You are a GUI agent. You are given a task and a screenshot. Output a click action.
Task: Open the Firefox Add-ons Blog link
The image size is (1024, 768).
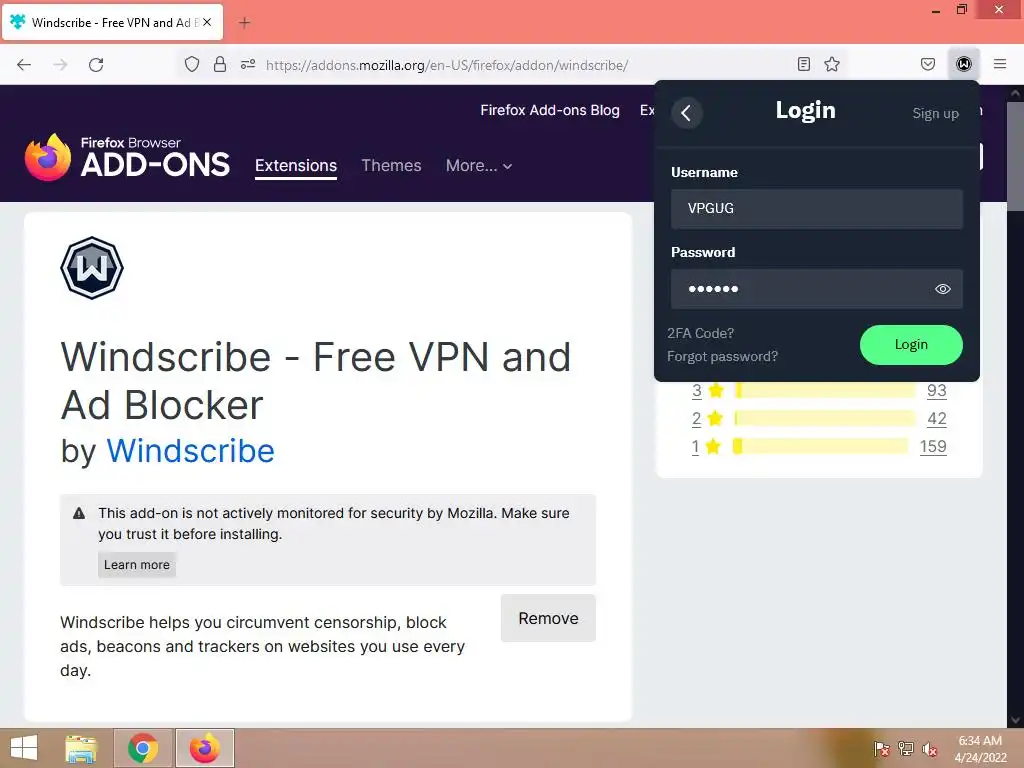point(550,110)
